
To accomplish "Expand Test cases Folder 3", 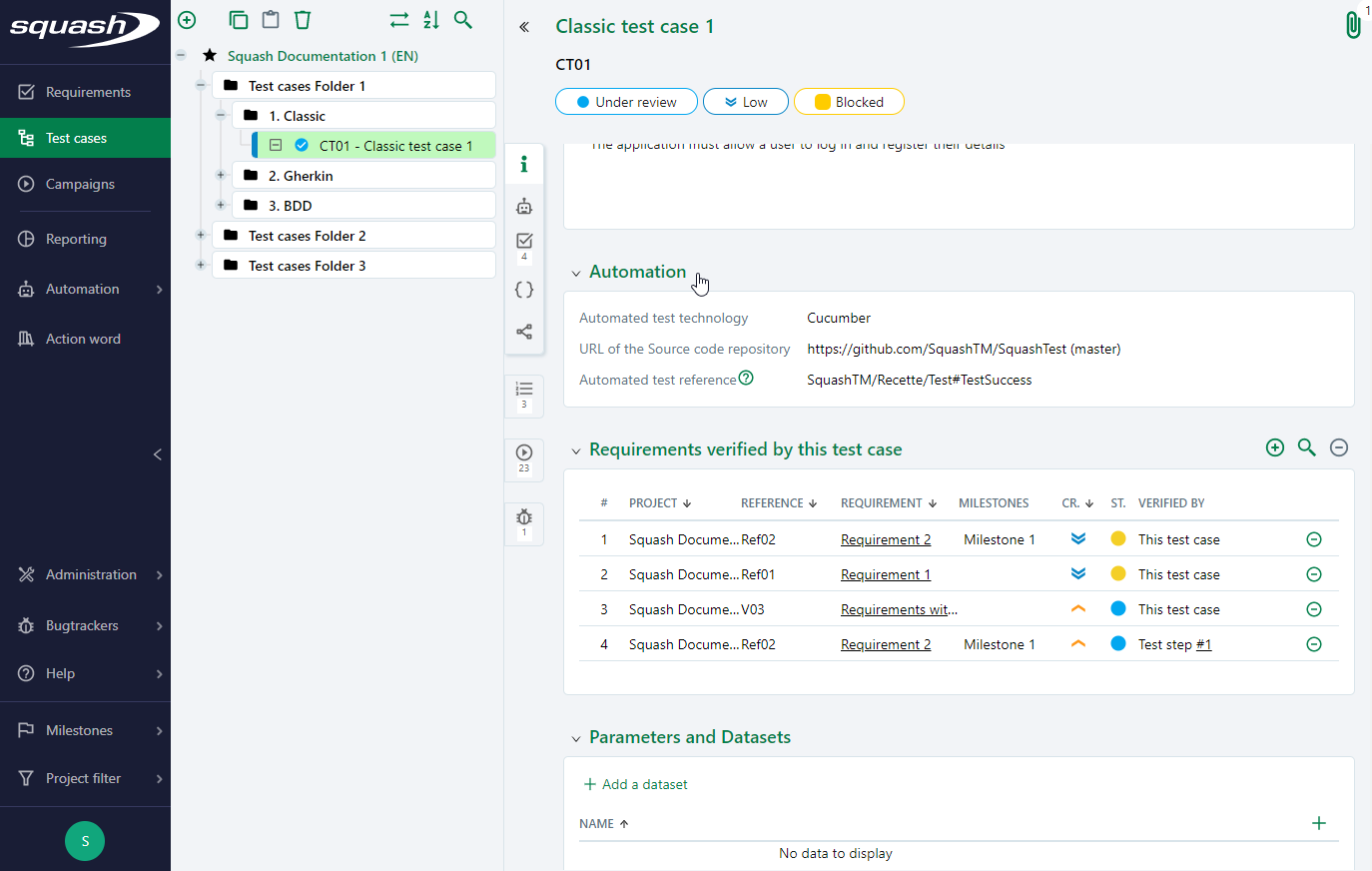I will pyautogui.click(x=200, y=265).
